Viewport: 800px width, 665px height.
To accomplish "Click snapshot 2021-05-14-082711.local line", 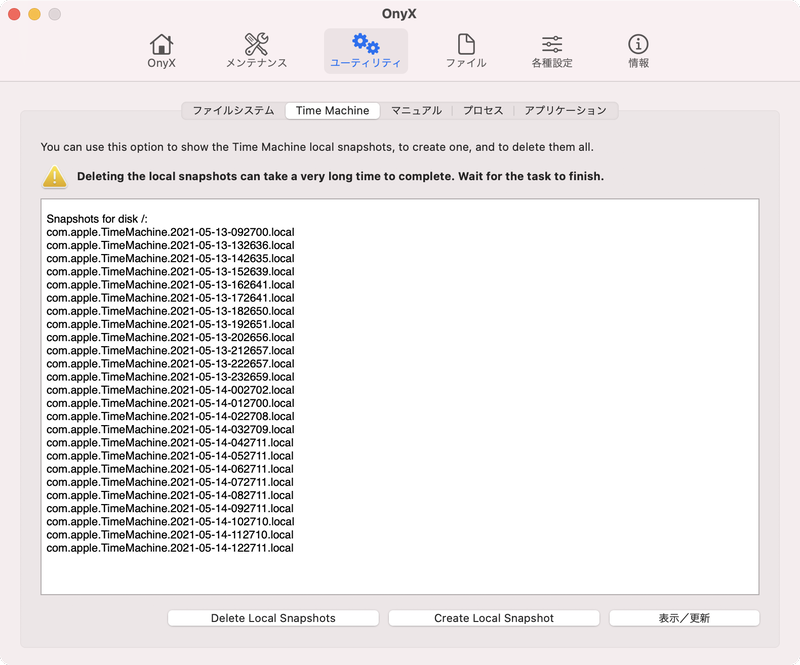I will point(170,495).
